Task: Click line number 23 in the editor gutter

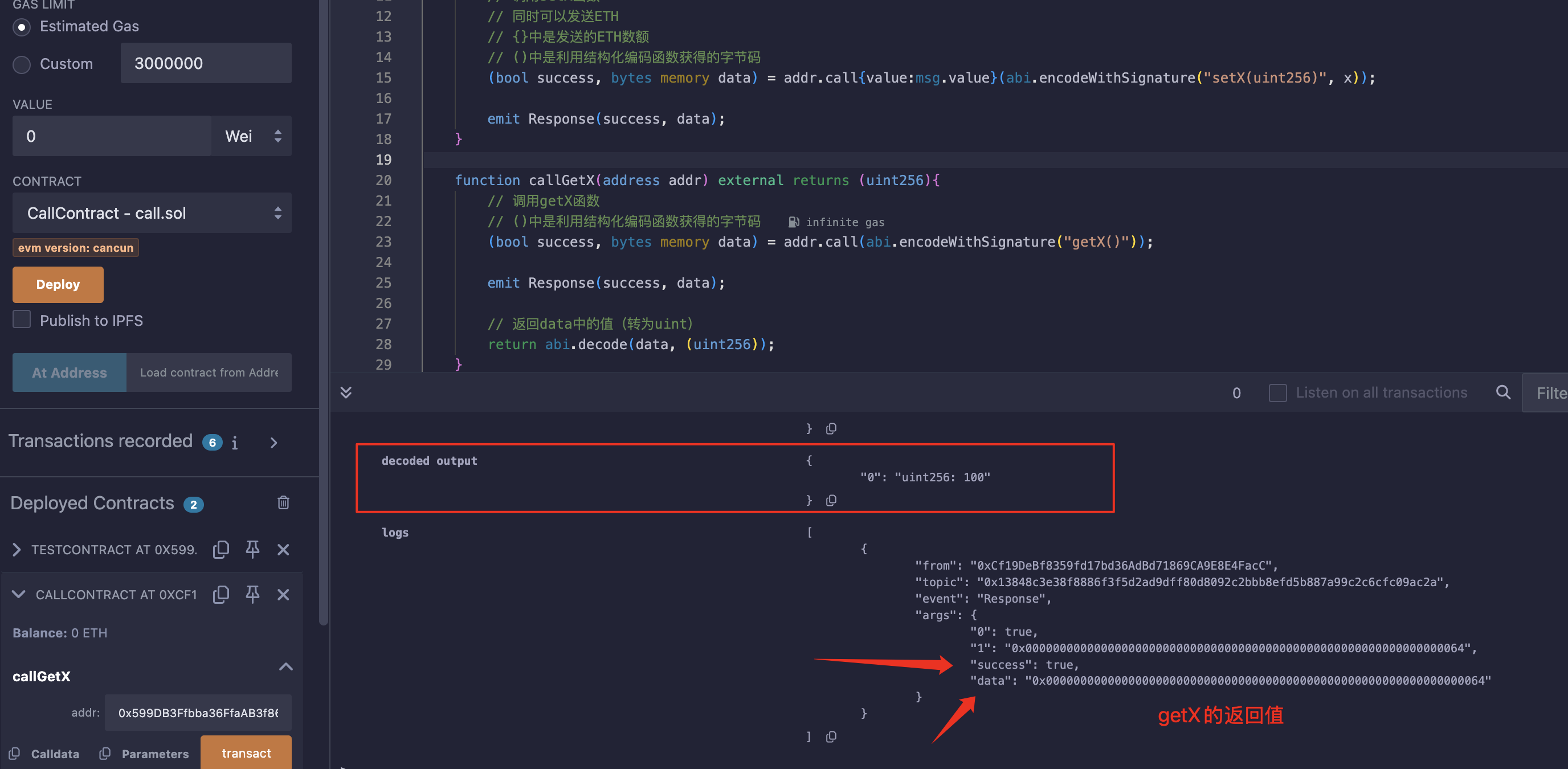Action: [383, 242]
